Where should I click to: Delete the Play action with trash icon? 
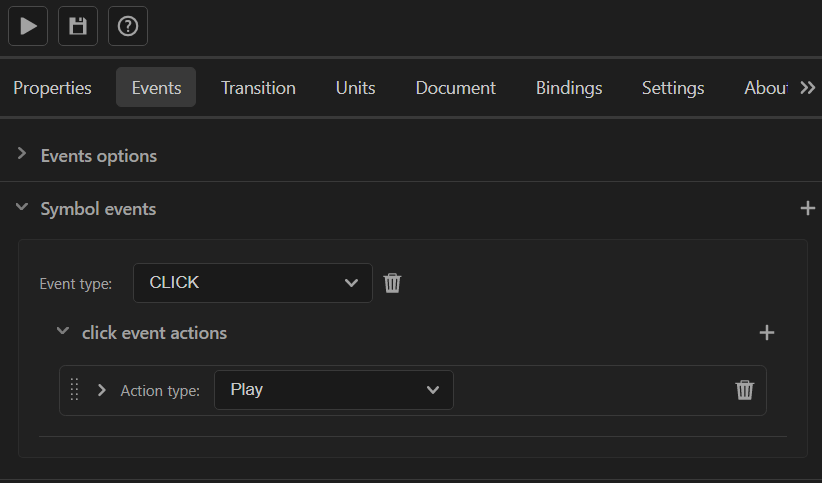744,390
